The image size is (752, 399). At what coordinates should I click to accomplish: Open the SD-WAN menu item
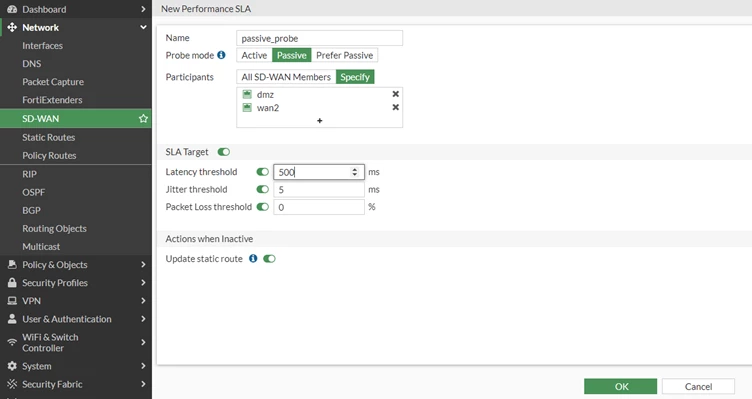pos(76,118)
